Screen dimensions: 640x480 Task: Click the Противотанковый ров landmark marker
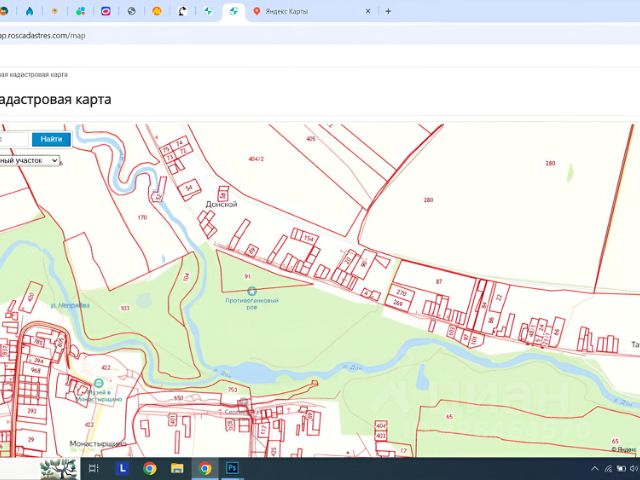(250, 290)
